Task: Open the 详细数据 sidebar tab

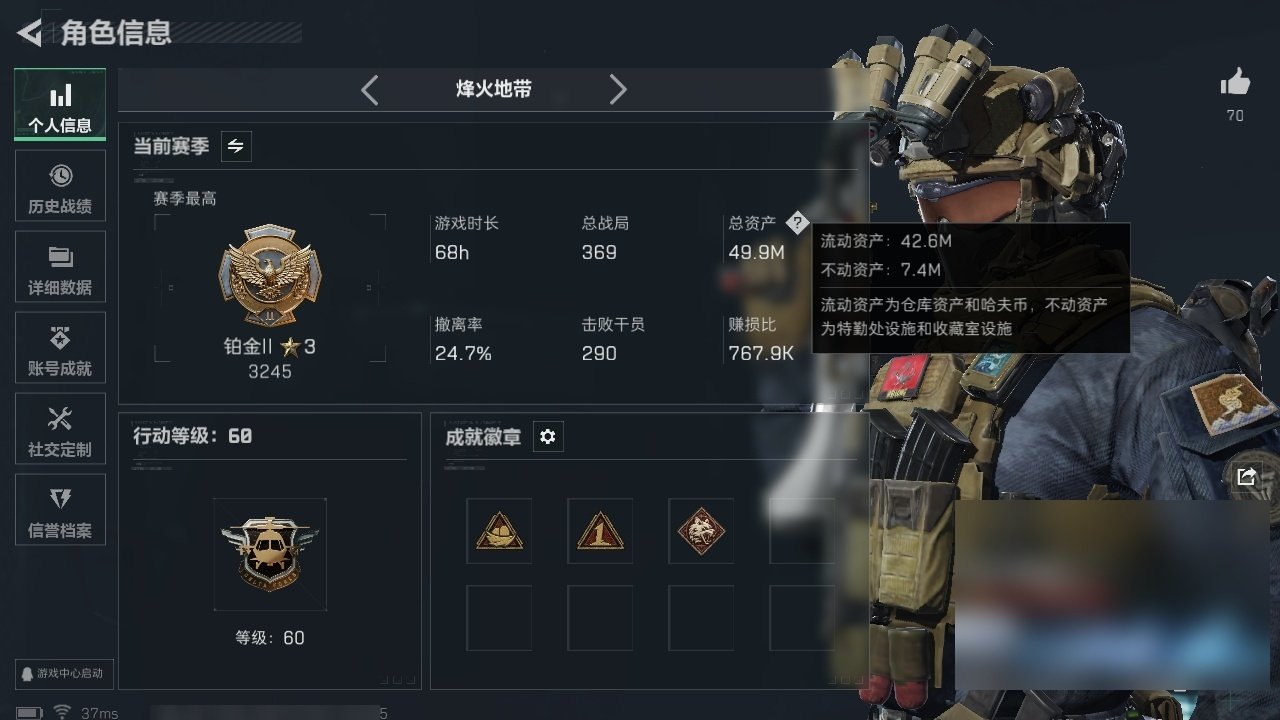Action: tap(60, 269)
